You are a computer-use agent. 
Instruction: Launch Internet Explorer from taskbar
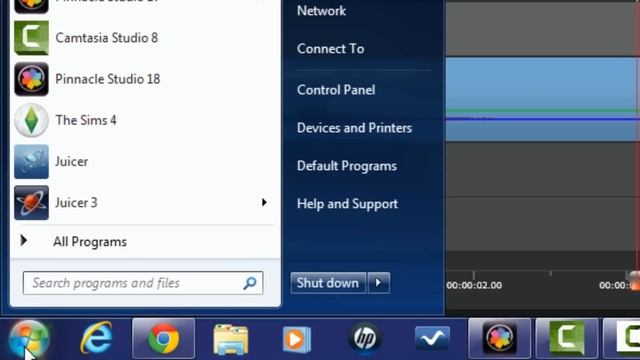tap(96, 338)
